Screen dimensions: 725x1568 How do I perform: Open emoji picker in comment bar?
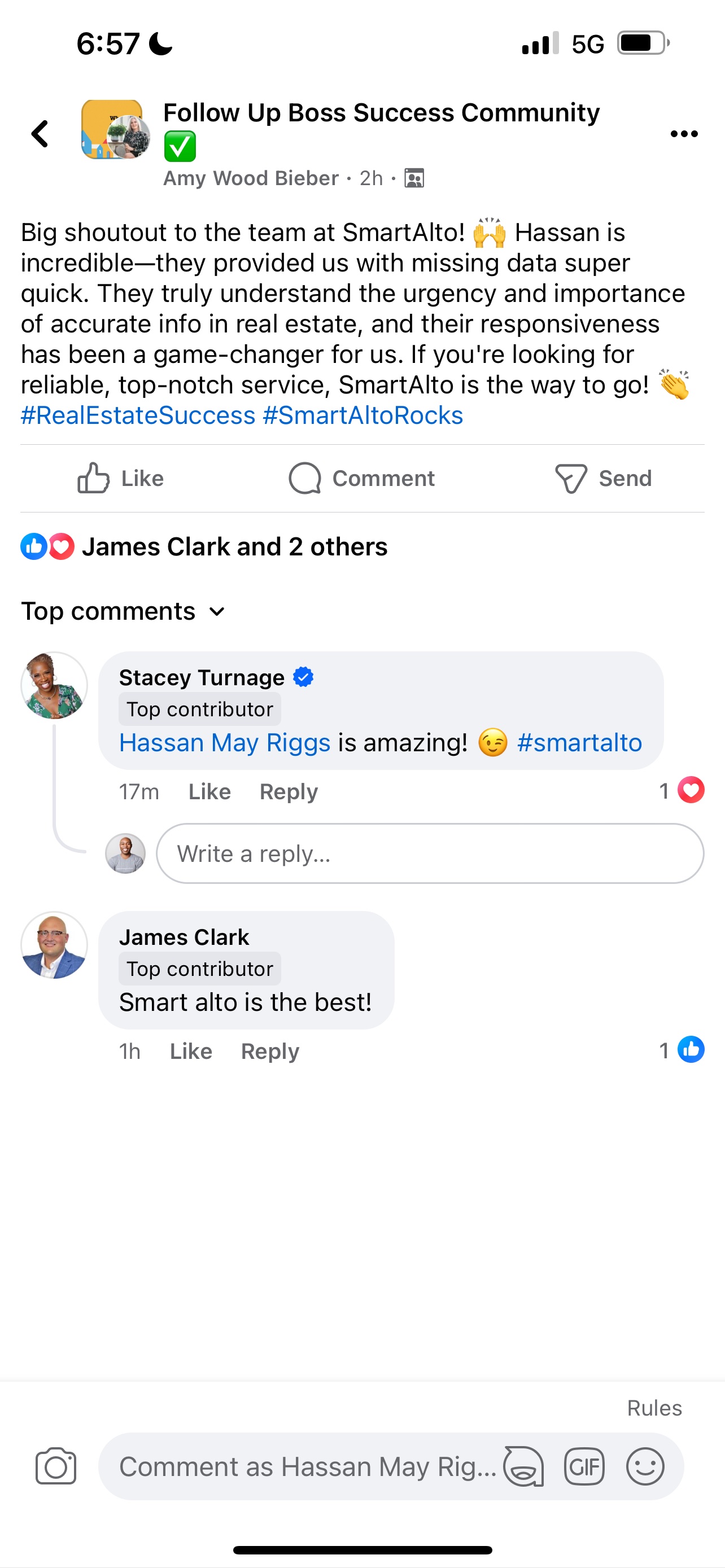click(645, 1466)
